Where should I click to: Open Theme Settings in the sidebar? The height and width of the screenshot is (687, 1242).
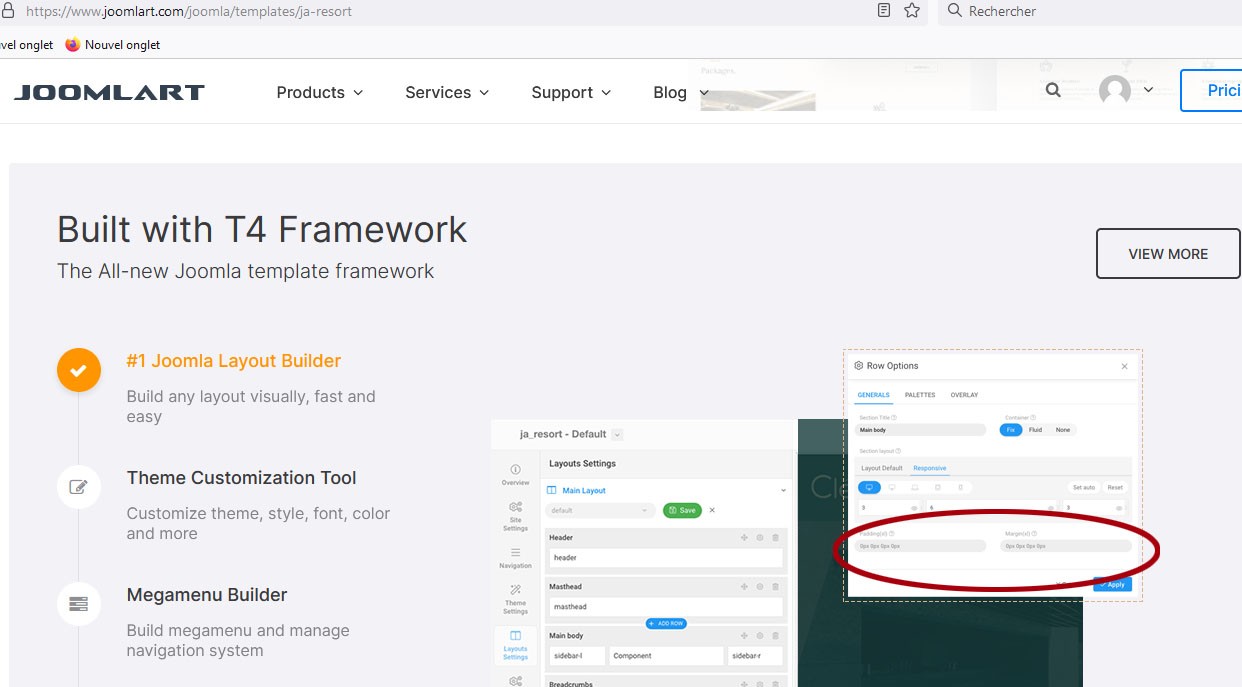[x=515, y=598]
